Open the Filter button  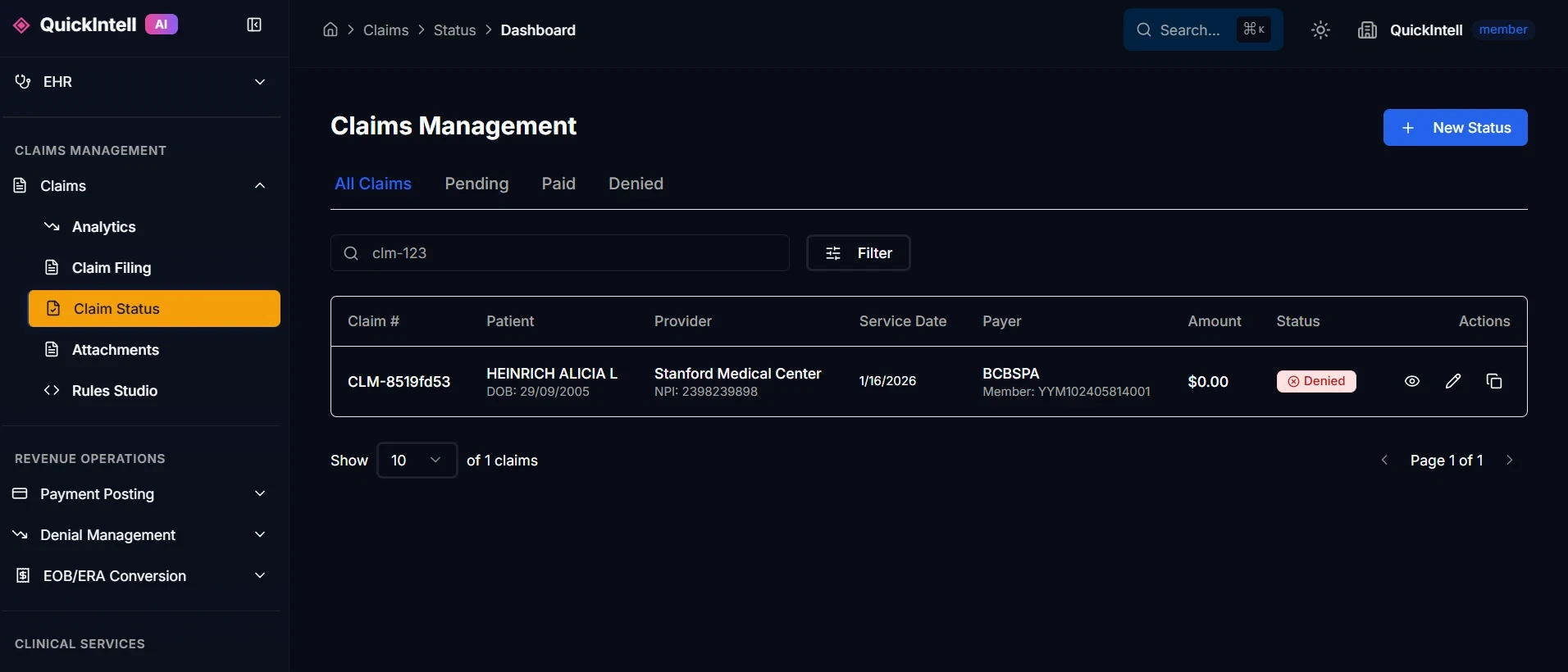pos(858,253)
